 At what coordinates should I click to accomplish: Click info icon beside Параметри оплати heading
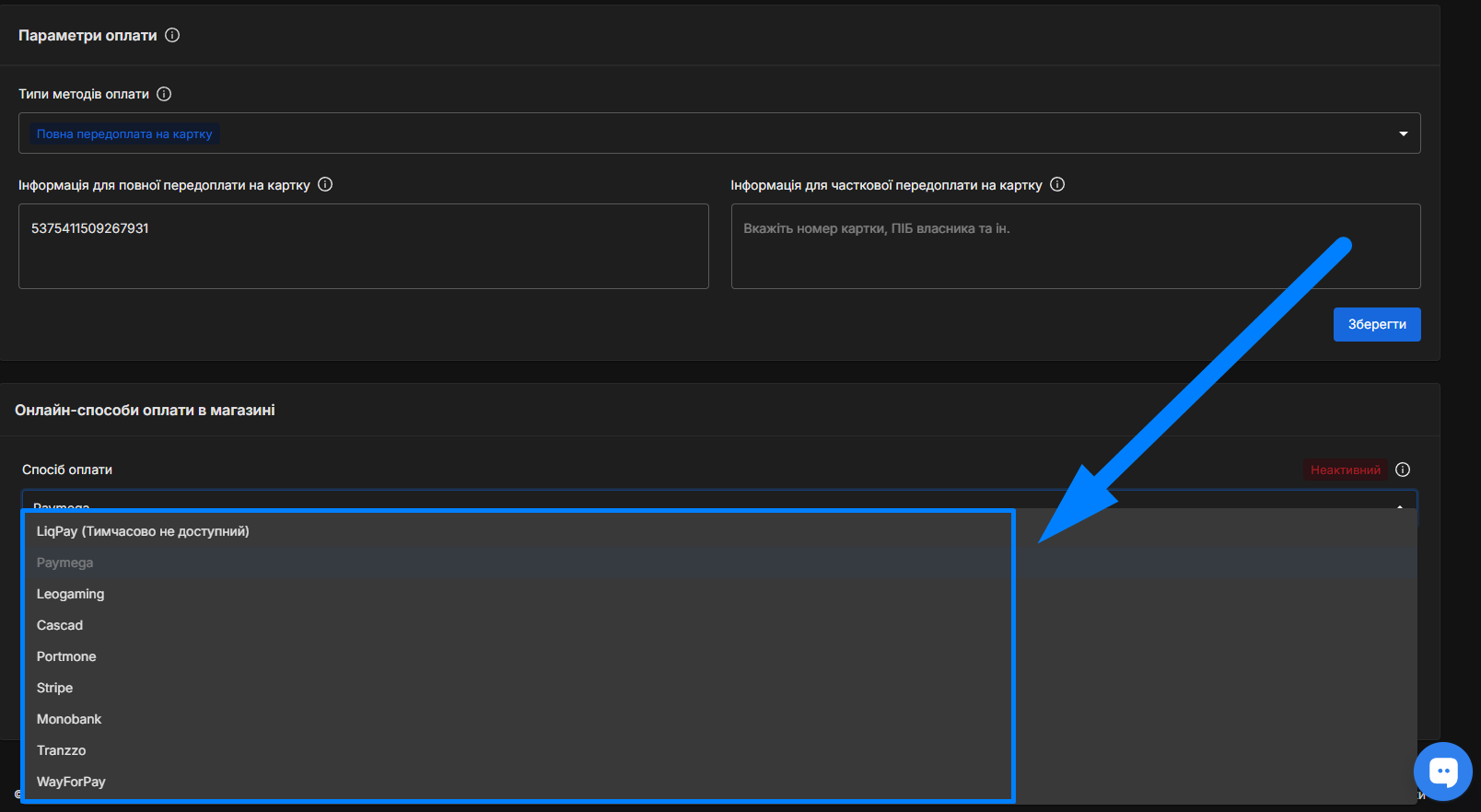tap(172, 35)
